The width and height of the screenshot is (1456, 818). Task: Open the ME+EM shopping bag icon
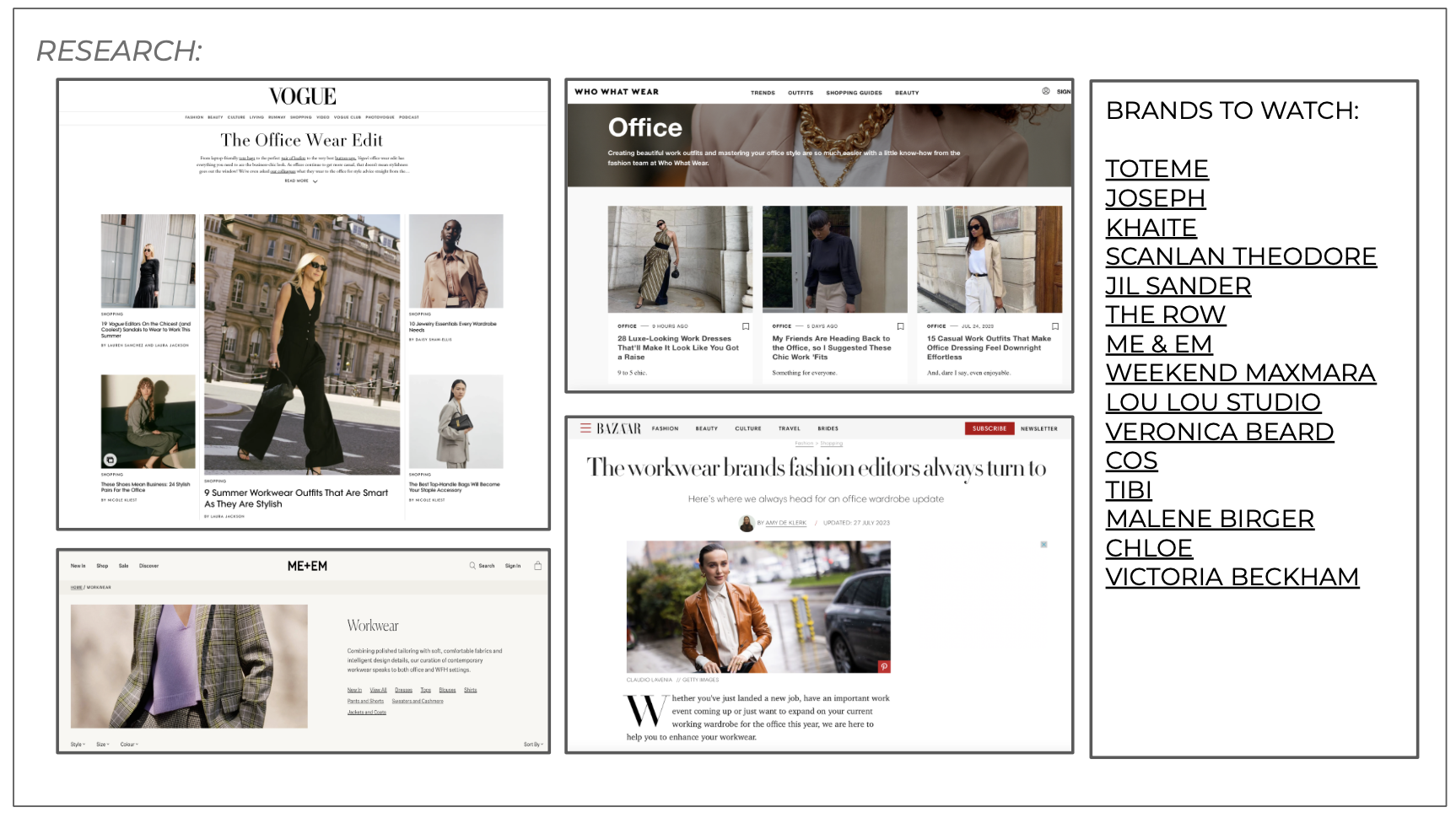point(538,566)
